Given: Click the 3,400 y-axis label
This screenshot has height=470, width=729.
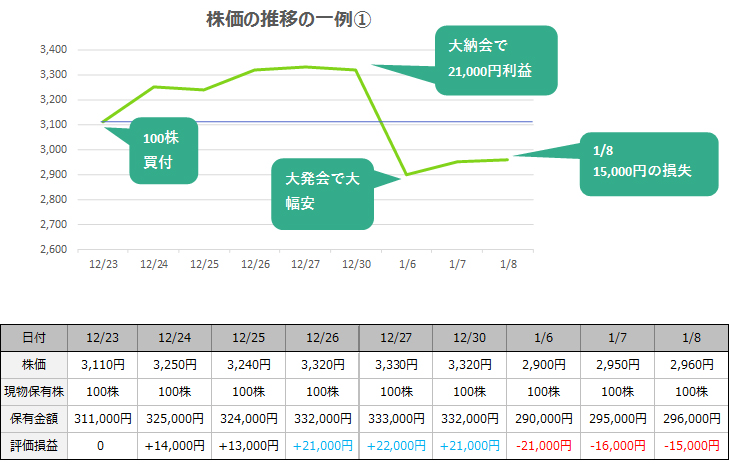Looking at the screenshot, I should point(53,49).
